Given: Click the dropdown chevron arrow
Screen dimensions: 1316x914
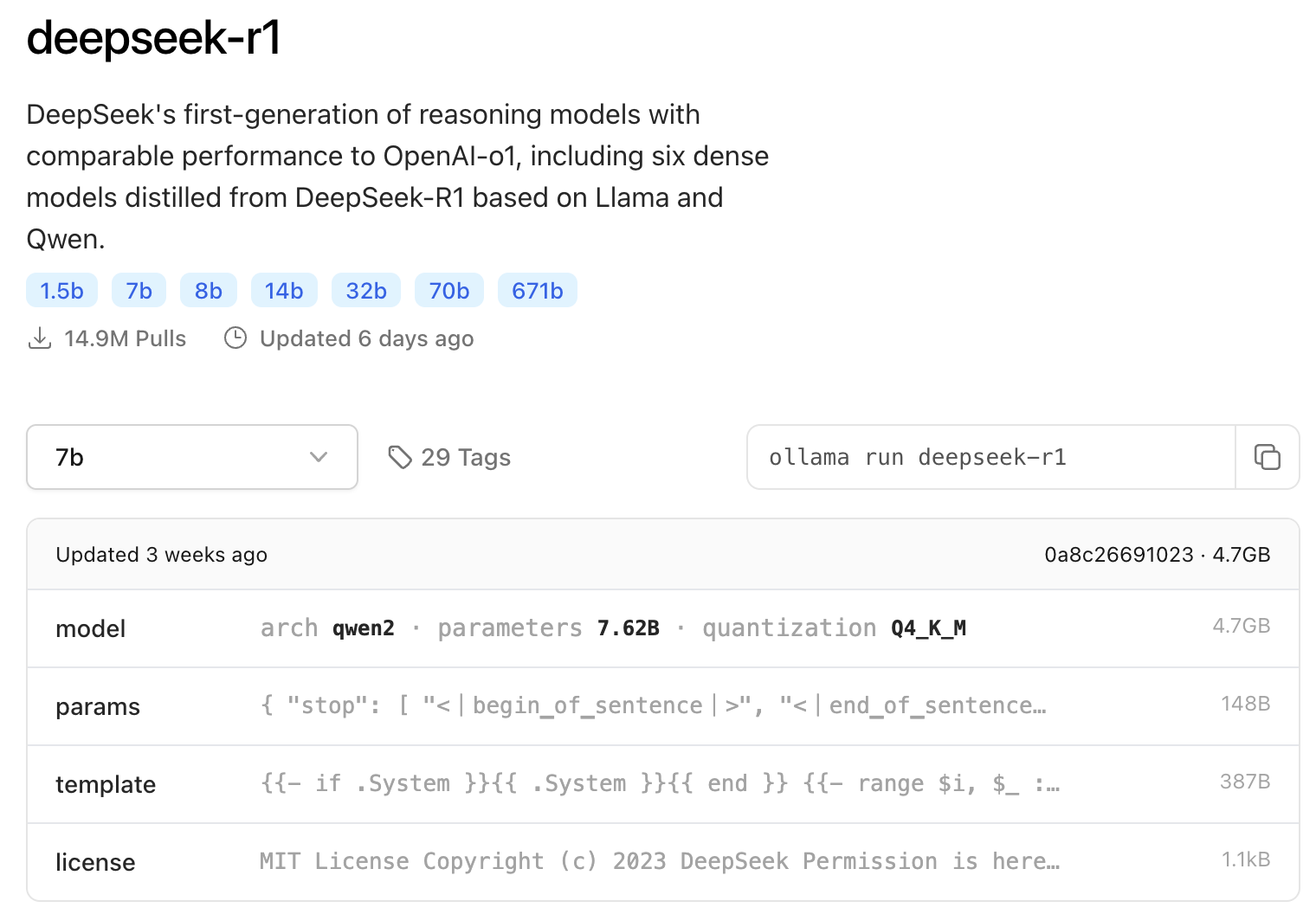Looking at the screenshot, I should [319, 457].
